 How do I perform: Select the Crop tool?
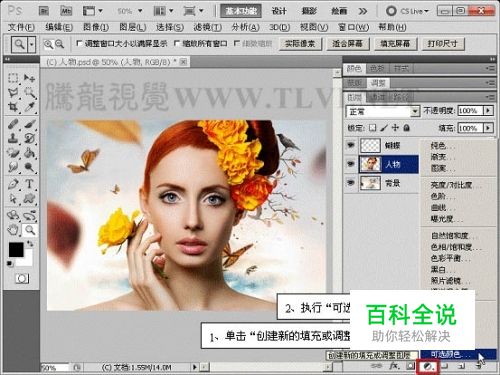pyautogui.click(x=13, y=107)
